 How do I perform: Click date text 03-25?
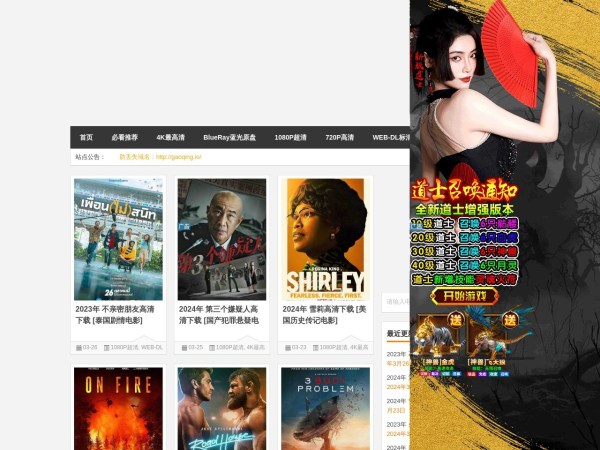(x=196, y=347)
